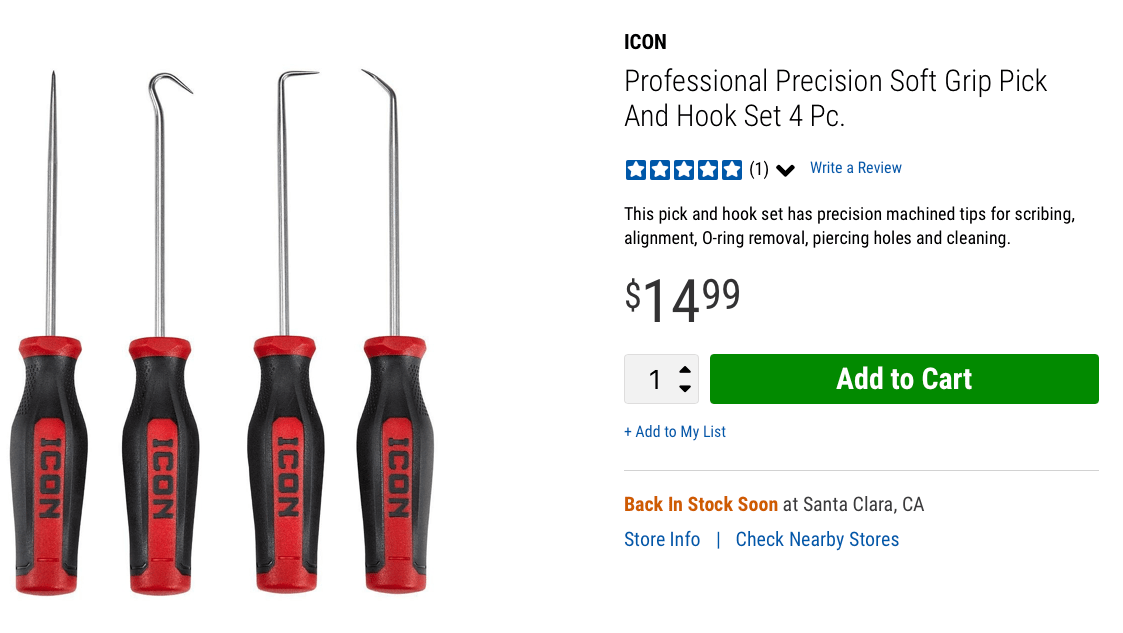Screen dimensions: 1123x633
Task: Click the Add to Cart button
Action: coord(903,379)
